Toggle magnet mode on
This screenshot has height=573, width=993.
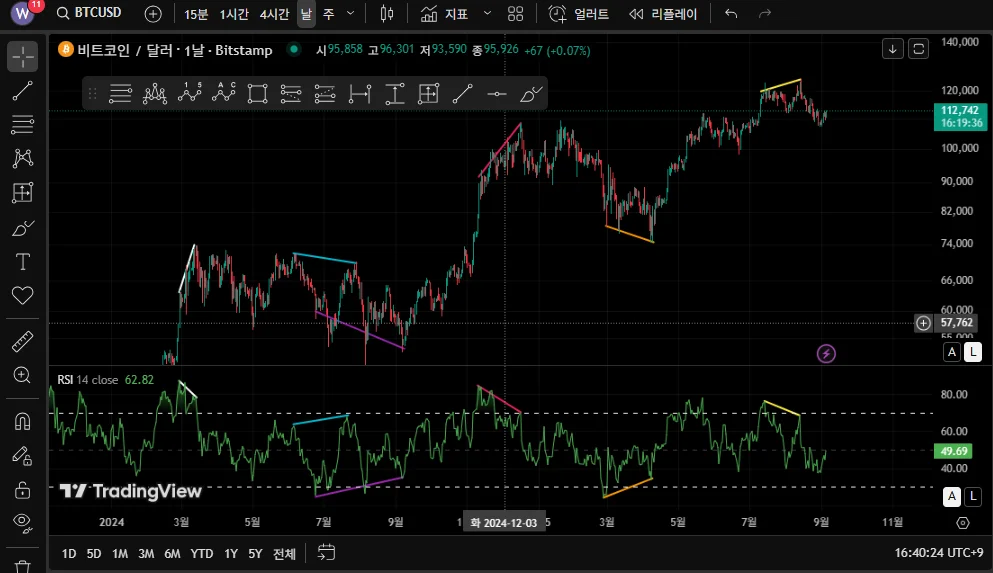point(22,421)
